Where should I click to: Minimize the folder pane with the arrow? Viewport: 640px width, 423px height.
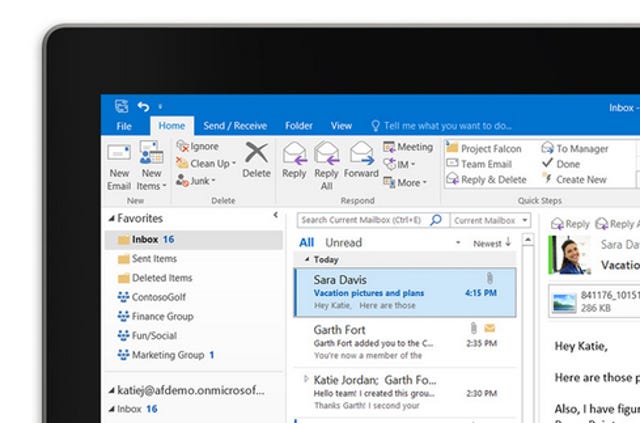276,215
